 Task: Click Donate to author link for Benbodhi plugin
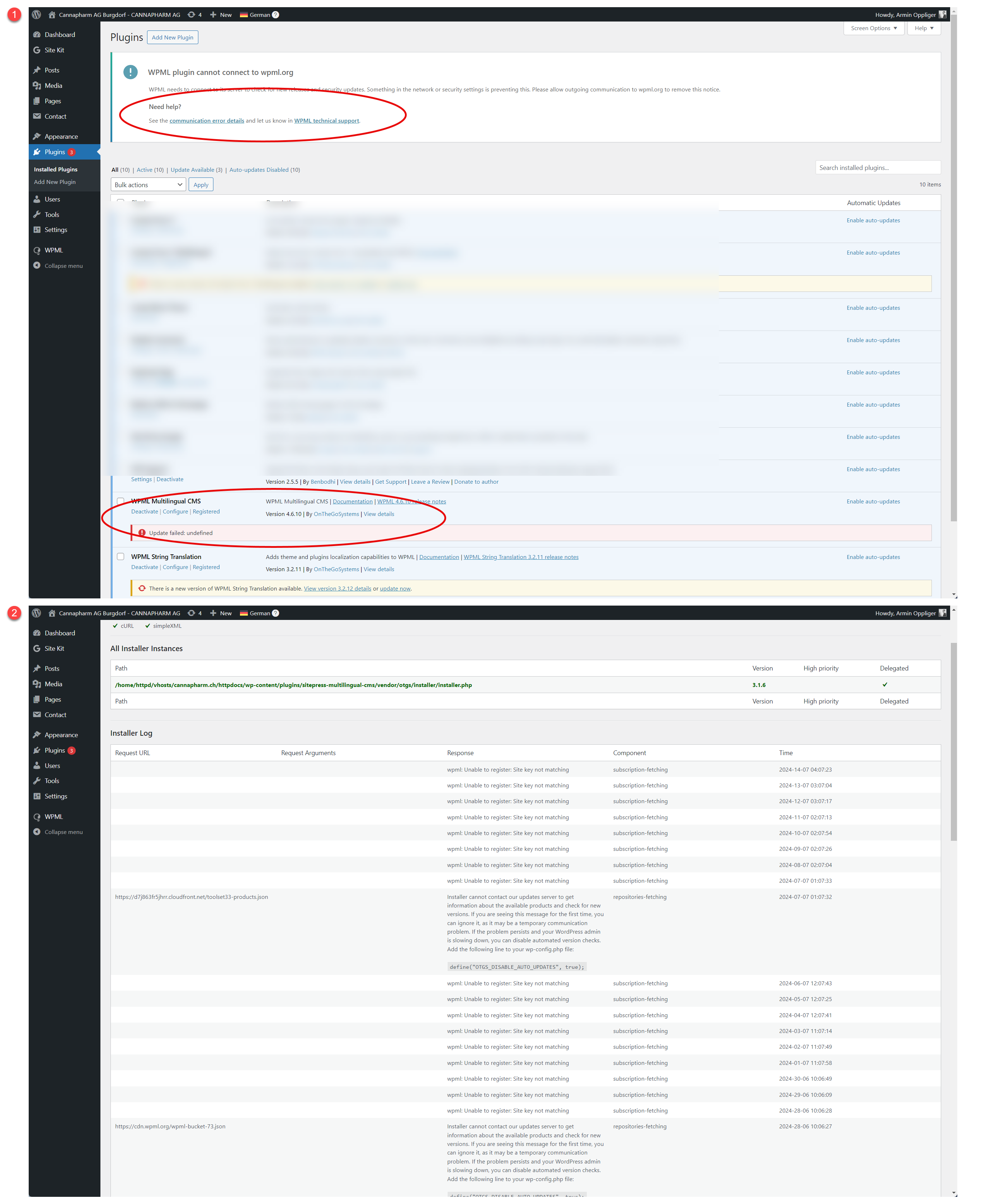click(x=476, y=482)
